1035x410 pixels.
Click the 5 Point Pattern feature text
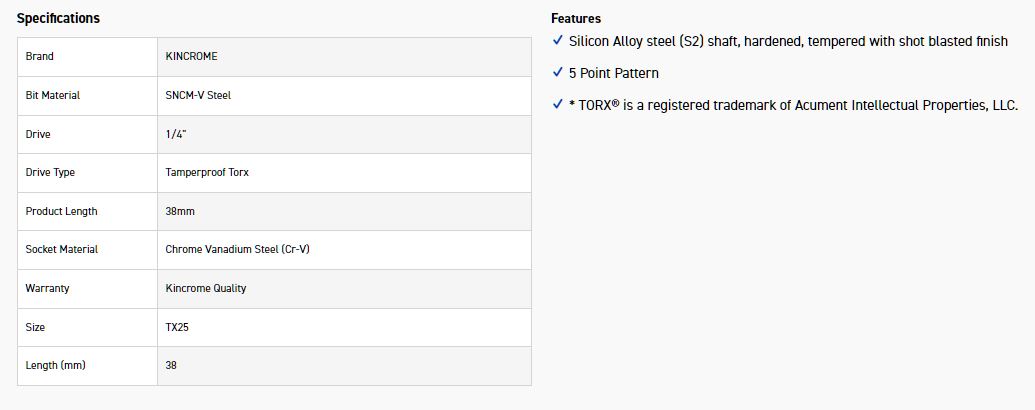(x=614, y=73)
